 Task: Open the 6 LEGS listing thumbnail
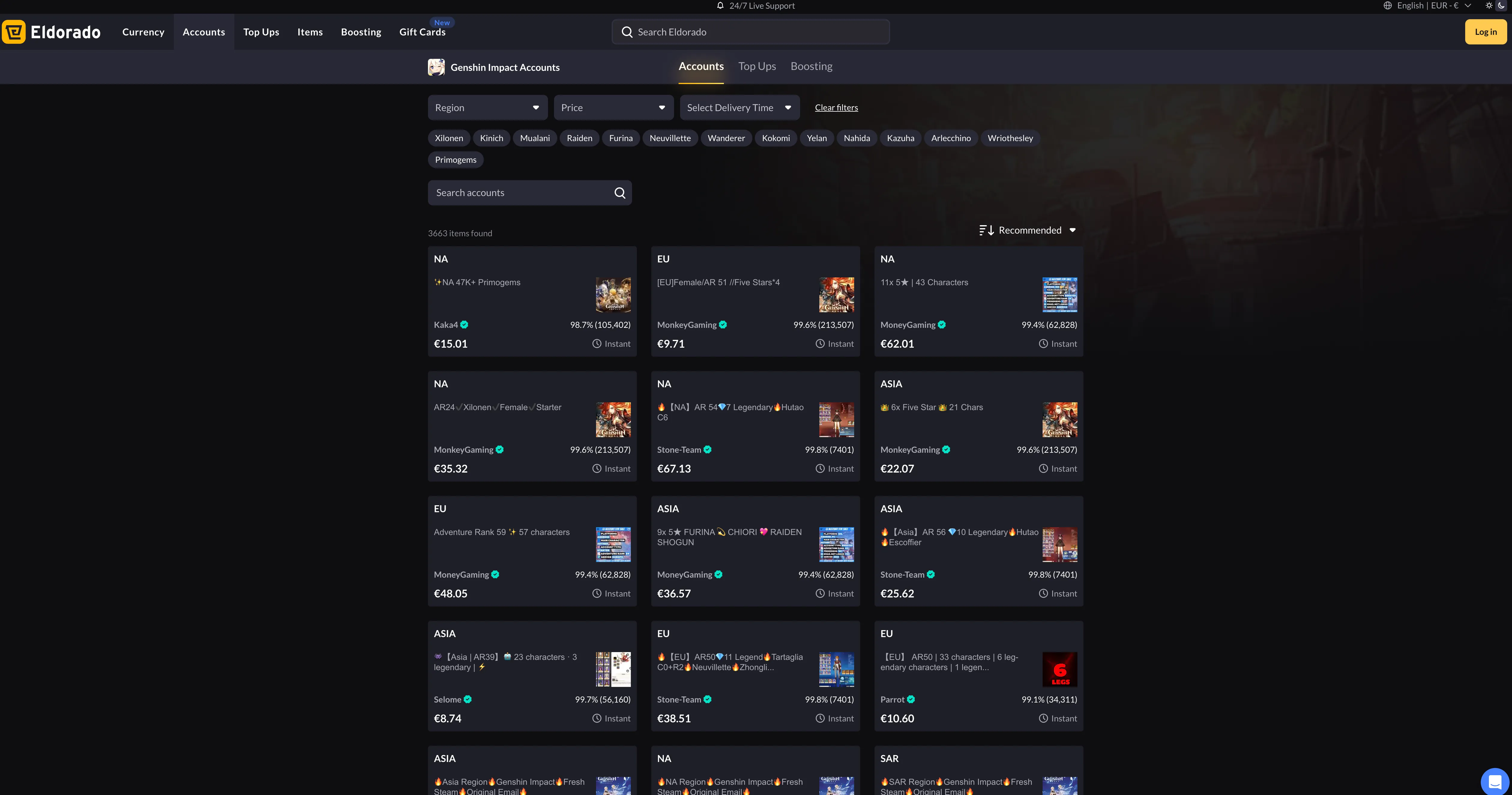tap(1059, 669)
